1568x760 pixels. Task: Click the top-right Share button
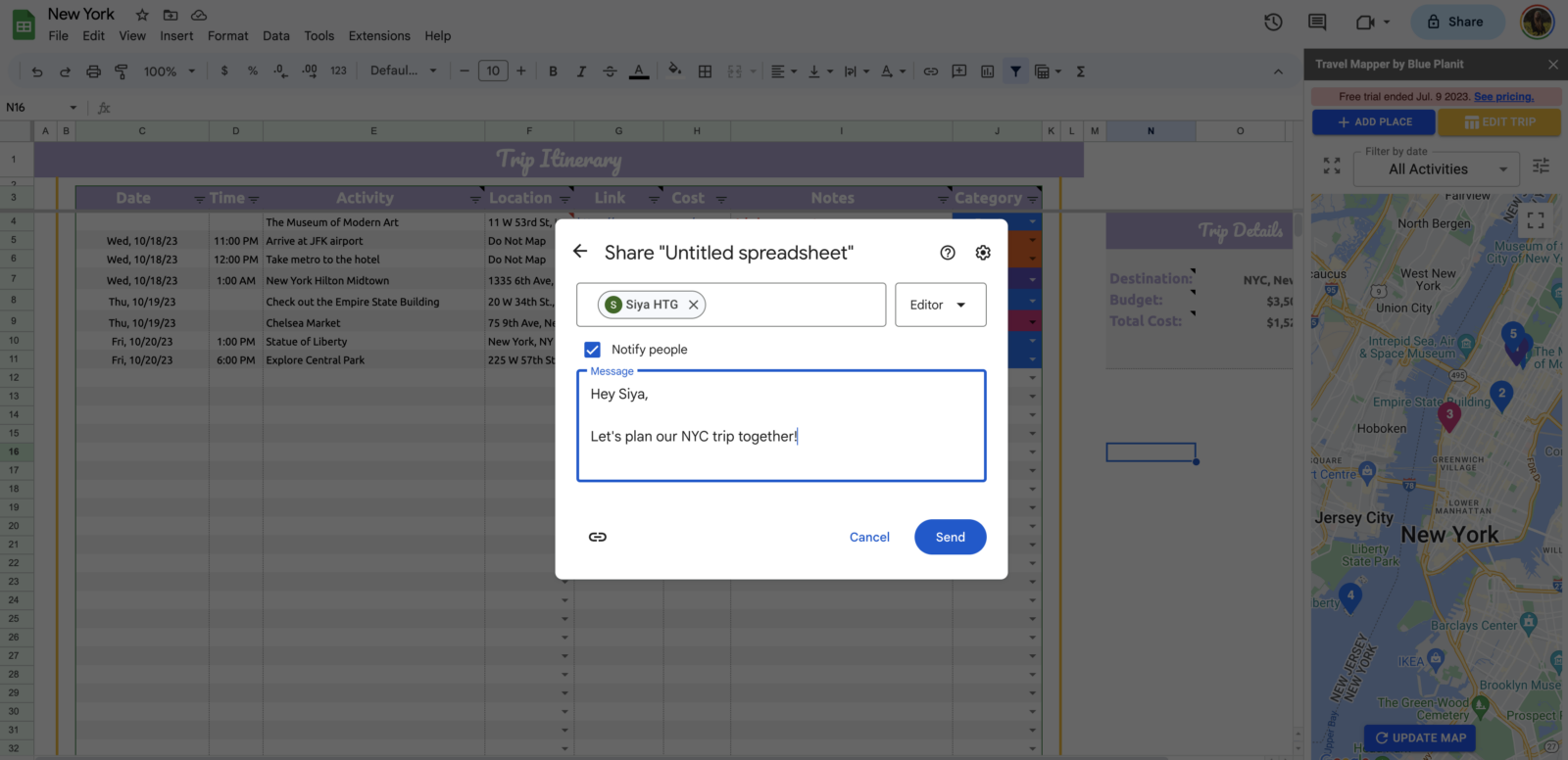click(x=1456, y=22)
